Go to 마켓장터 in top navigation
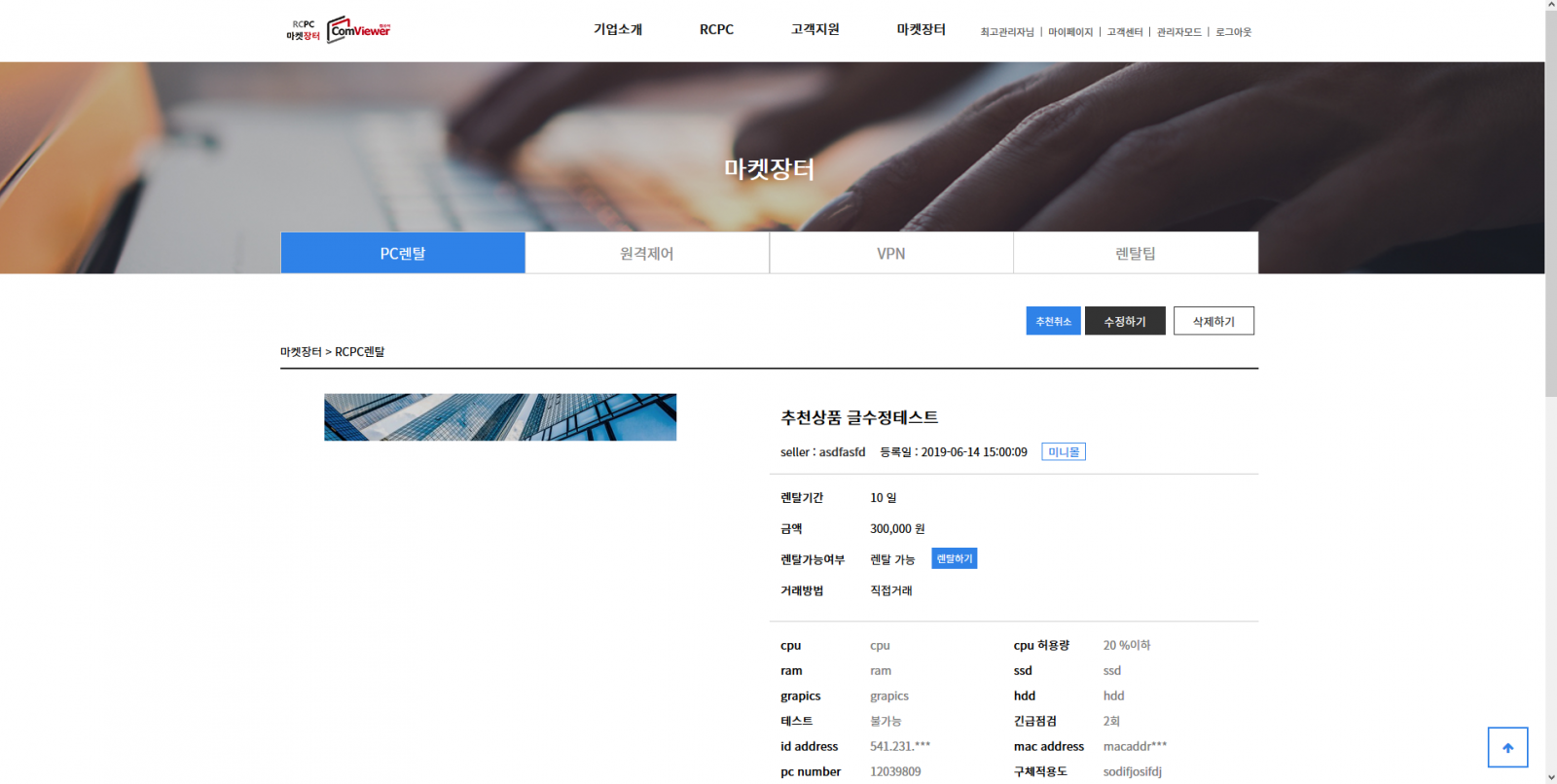The image size is (1557, 784). pyautogui.click(x=921, y=30)
